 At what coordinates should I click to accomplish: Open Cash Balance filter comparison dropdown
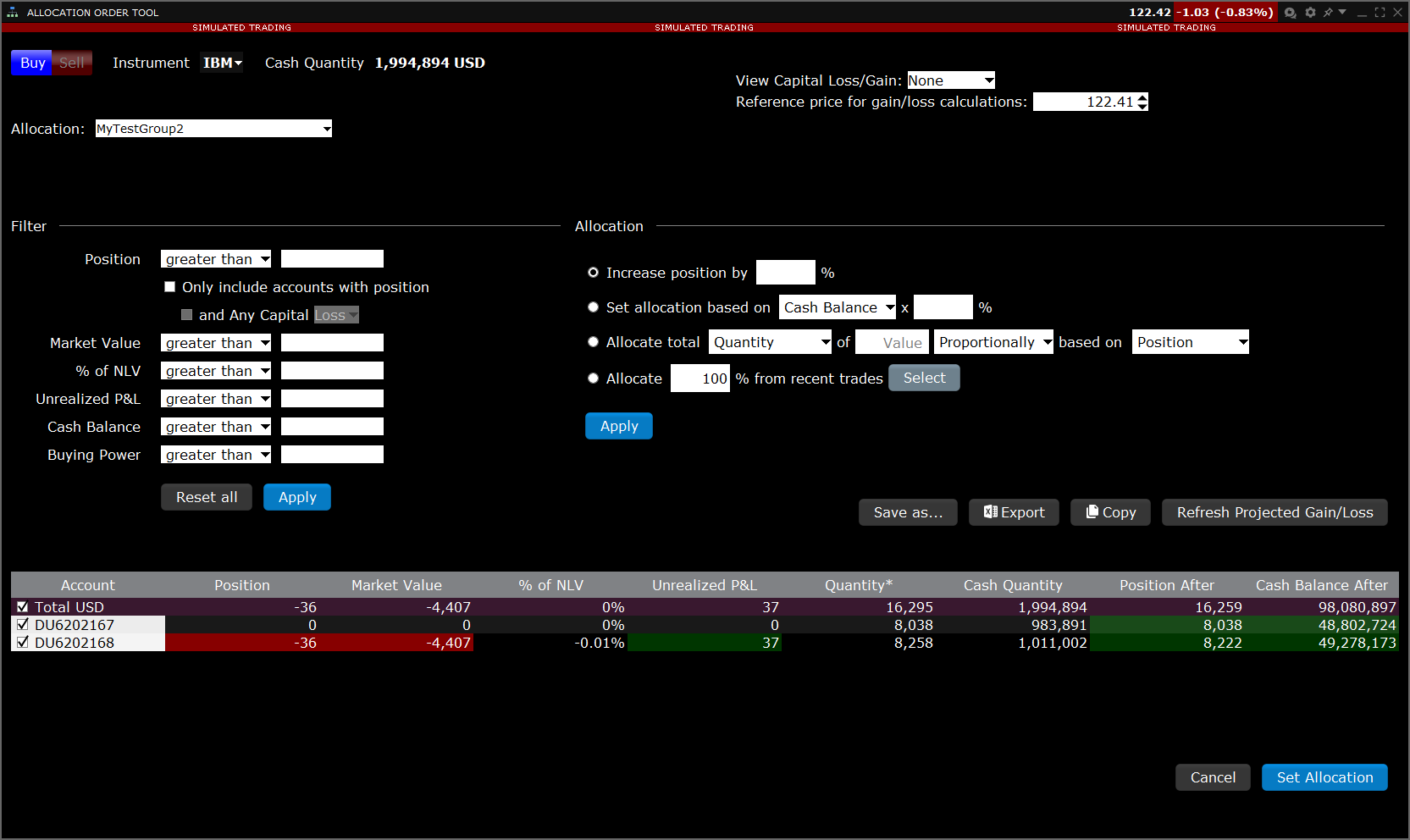pos(216,427)
